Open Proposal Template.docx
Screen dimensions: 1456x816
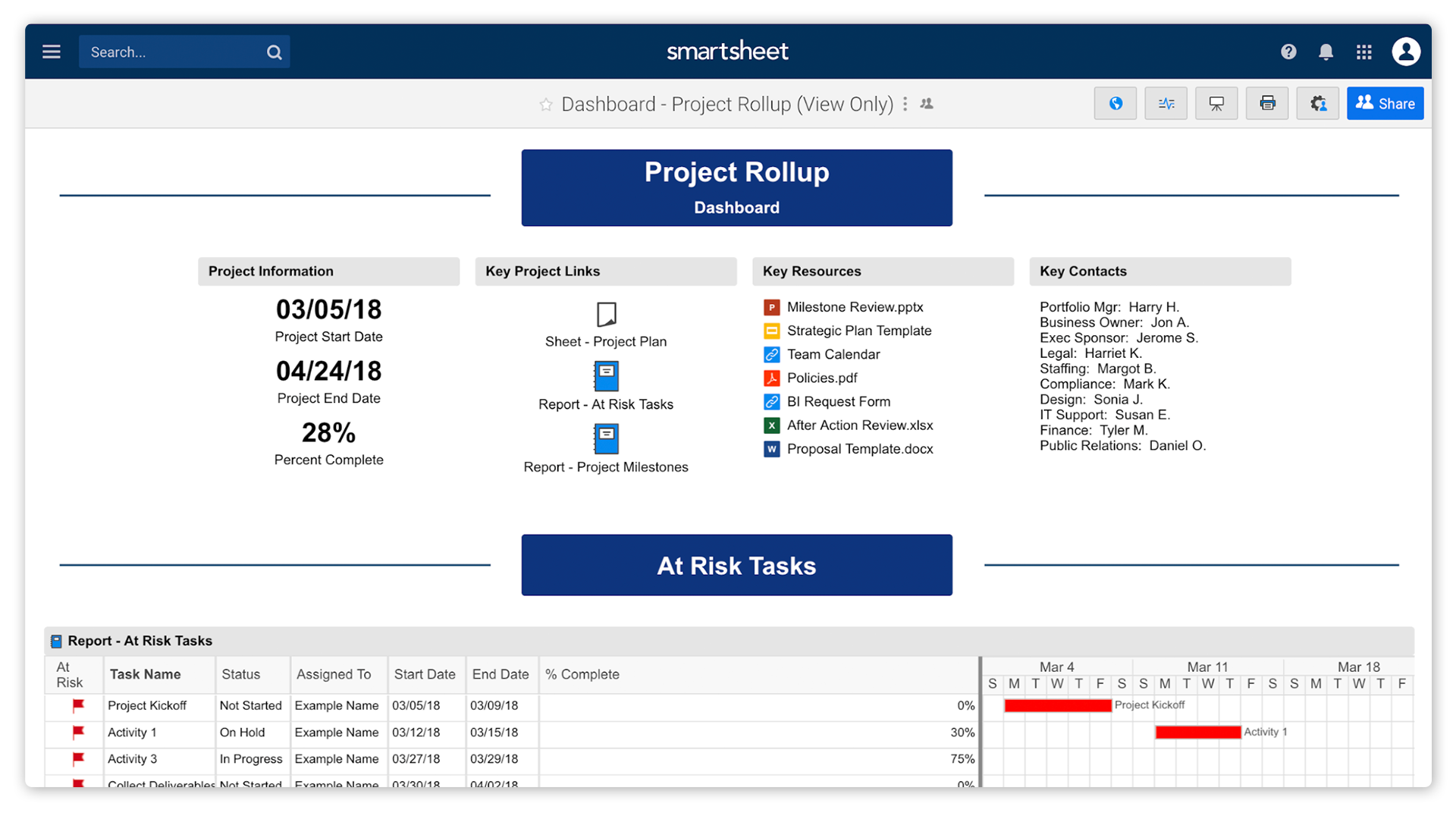[x=860, y=449]
